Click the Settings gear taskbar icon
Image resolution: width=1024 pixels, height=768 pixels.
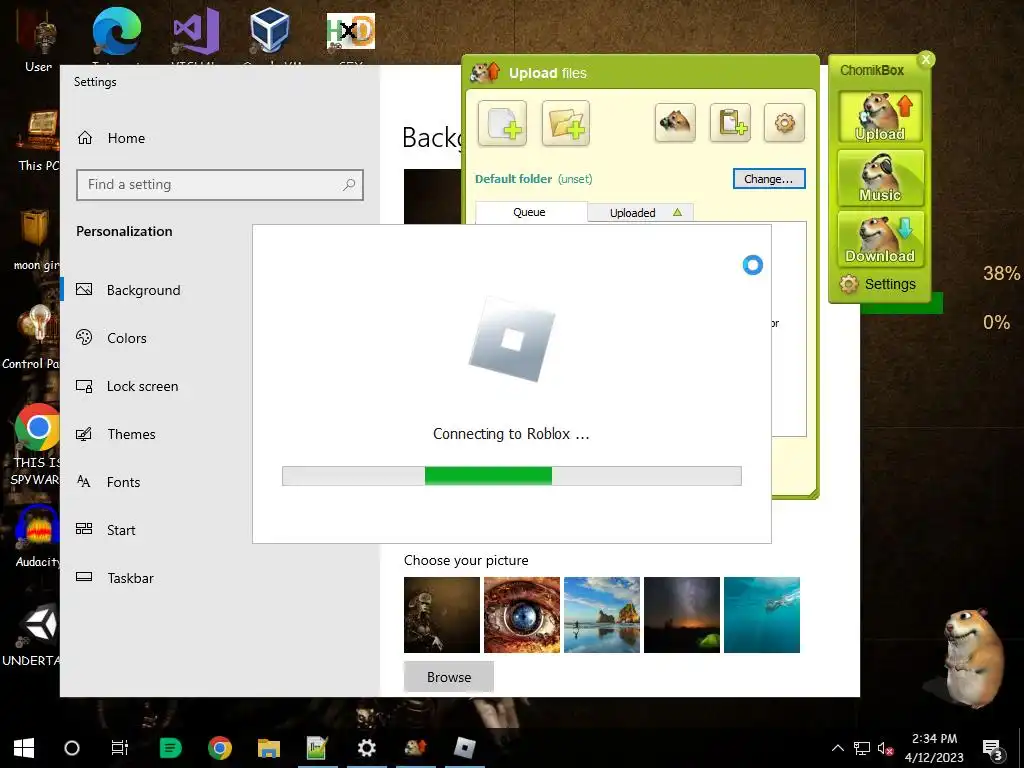tap(367, 748)
